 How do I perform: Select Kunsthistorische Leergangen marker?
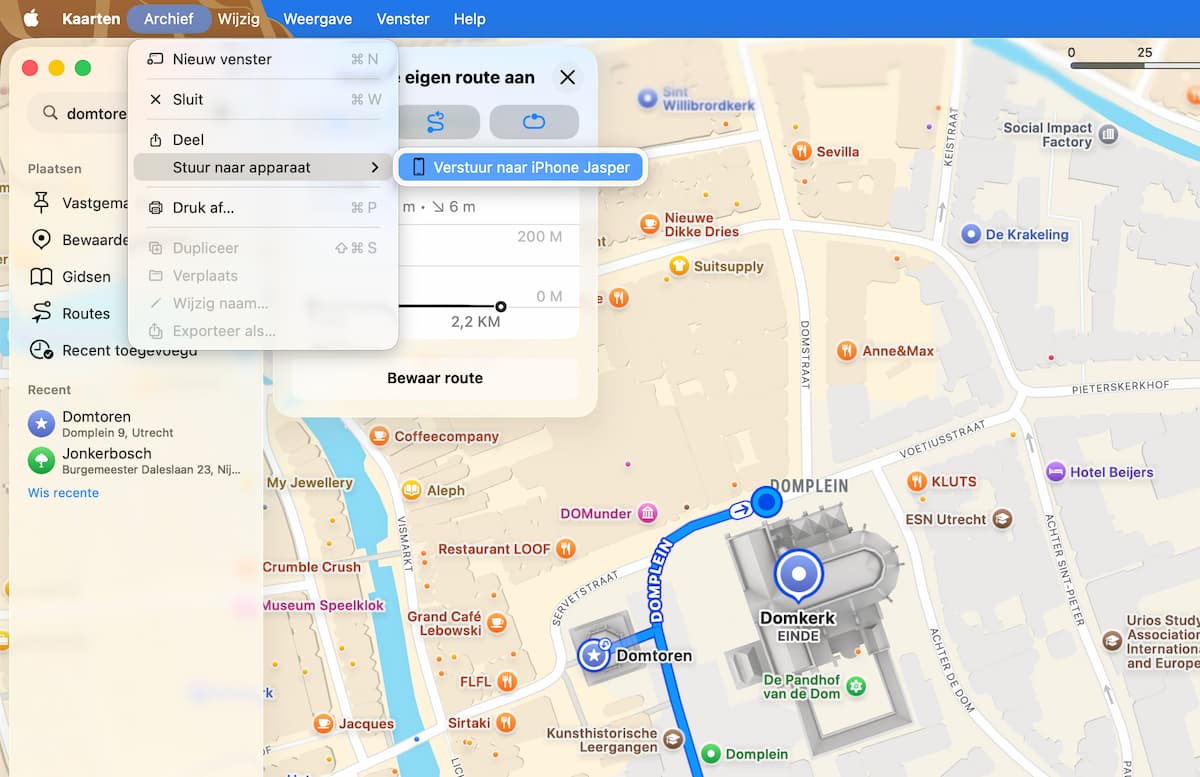pos(675,740)
